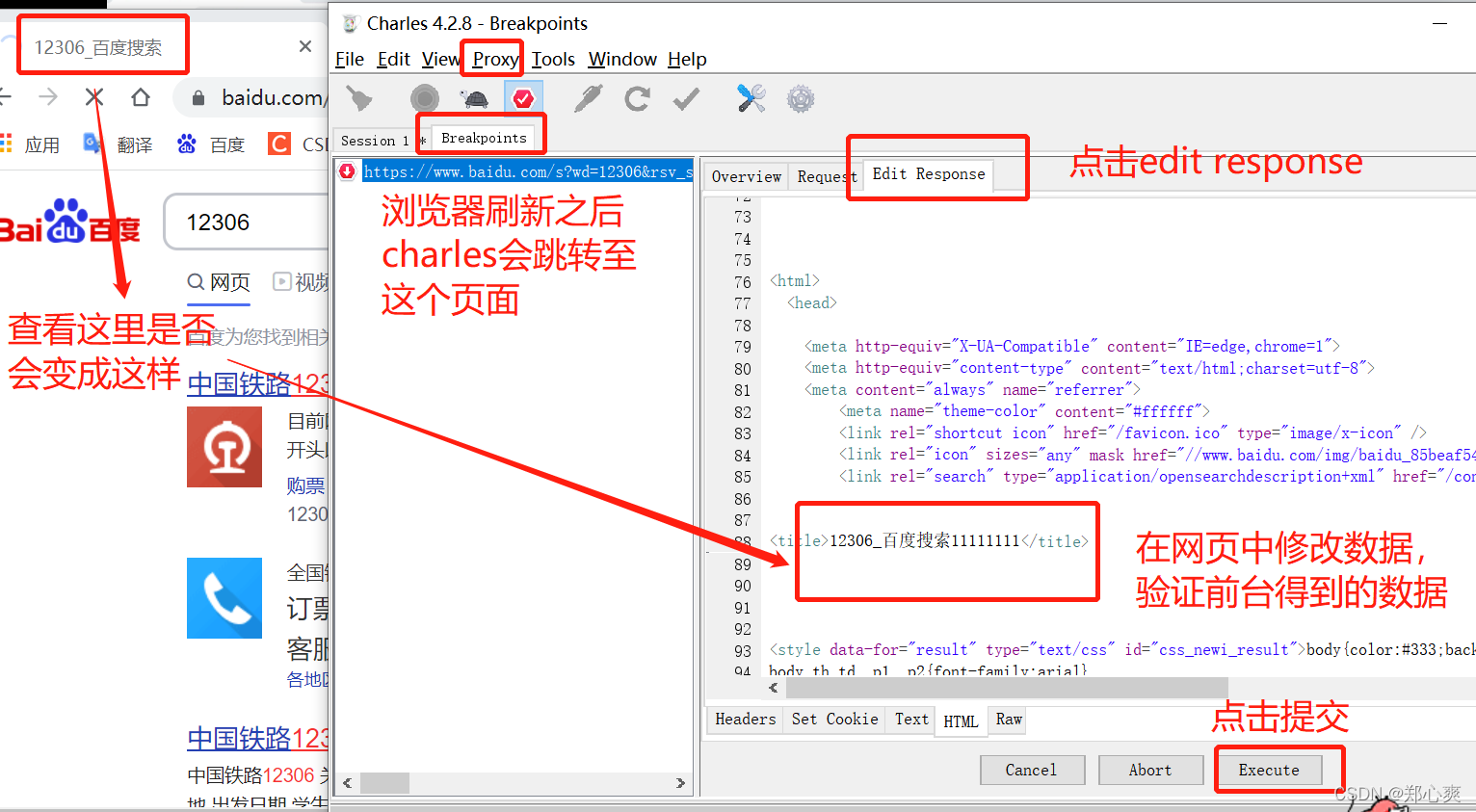This screenshot has width=1476, height=812.
Task: Click the head tag on line 77
Action: (x=811, y=303)
